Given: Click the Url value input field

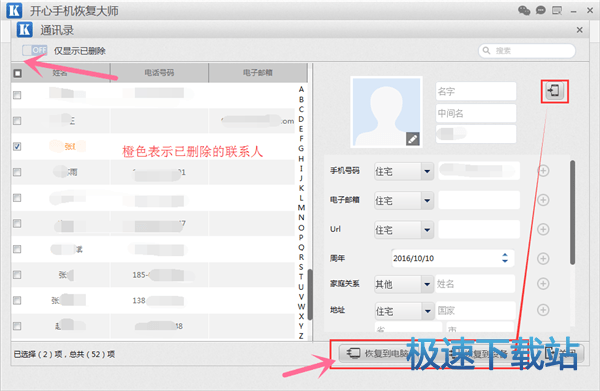Looking at the screenshot, I should (479, 229).
